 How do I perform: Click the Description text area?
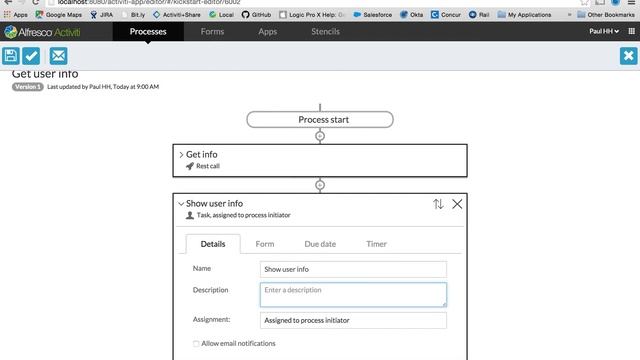click(353, 295)
